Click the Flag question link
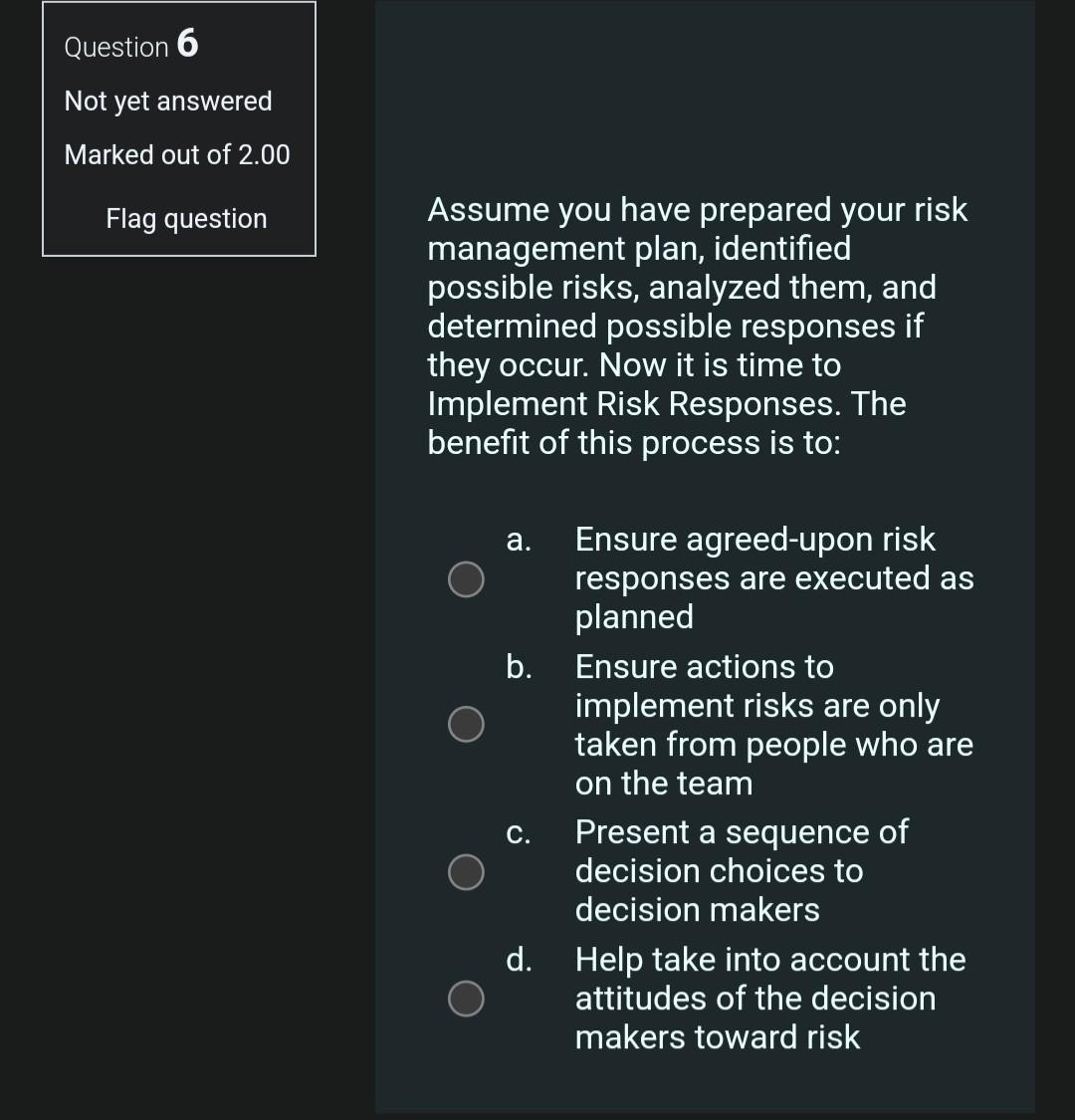This screenshot has width=1075, height=1120. tap(185, 219)
